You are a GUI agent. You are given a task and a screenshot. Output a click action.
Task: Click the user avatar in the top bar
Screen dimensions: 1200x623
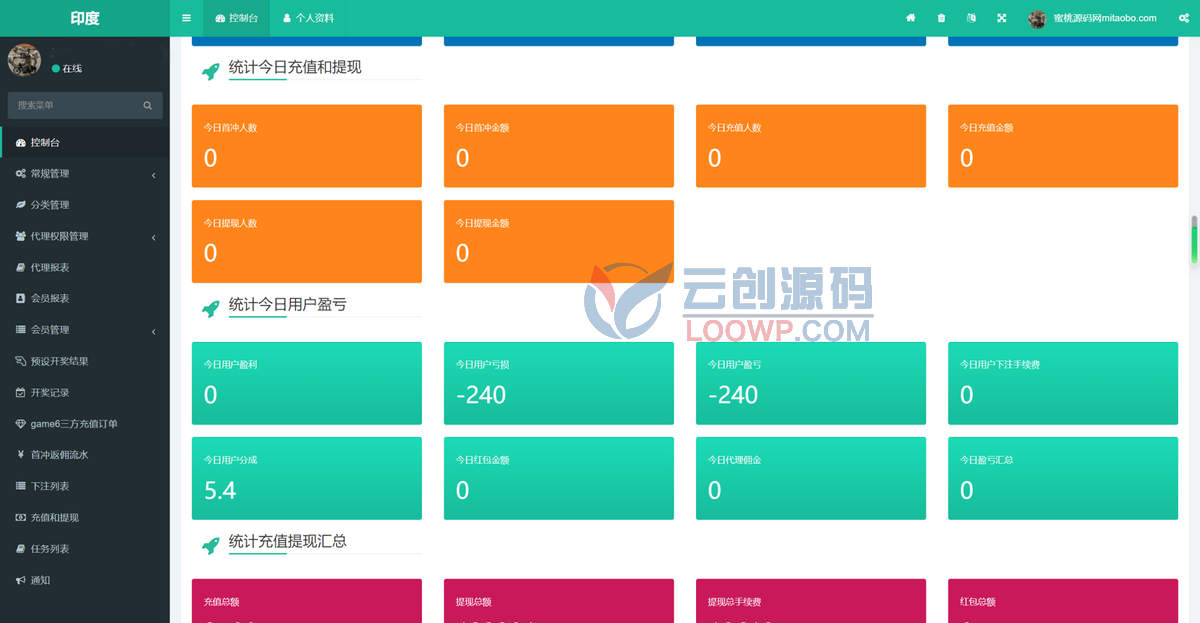1038,18
